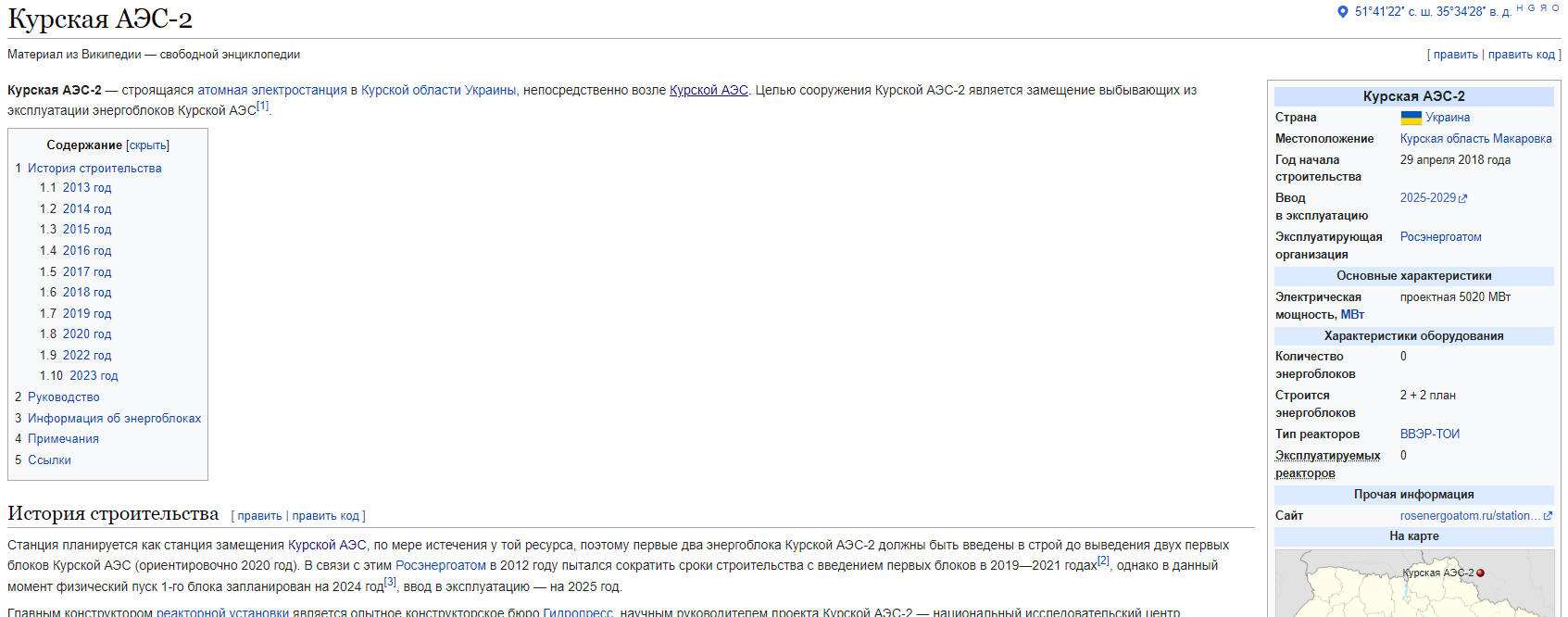Image resolution: width=1568 pixels, height=617 pixels.
Task: Open реакторной установки link
Action: point(222,612)
